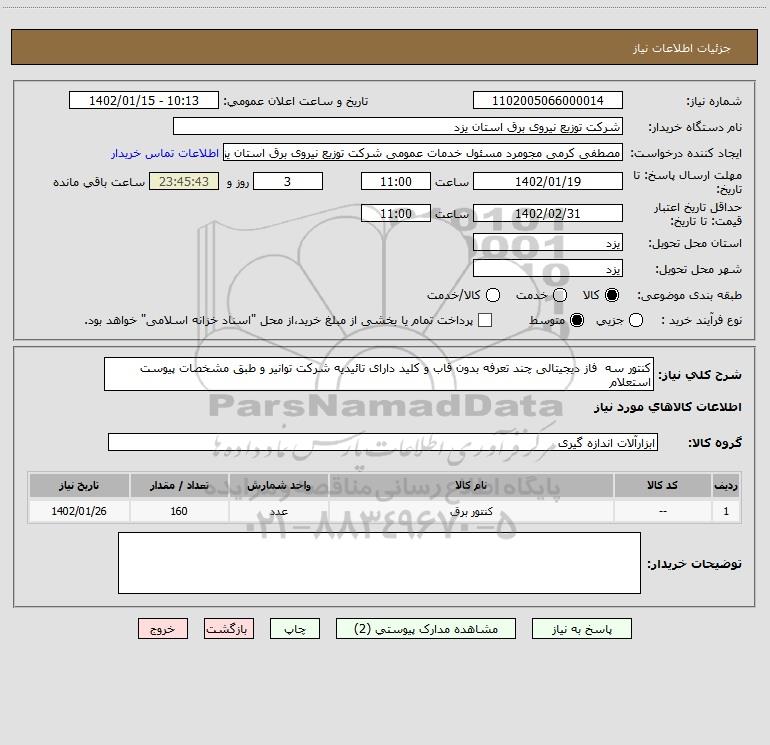Click the price validity date 1402/02/31
This screenshot has width=770, height=745.
548,213
